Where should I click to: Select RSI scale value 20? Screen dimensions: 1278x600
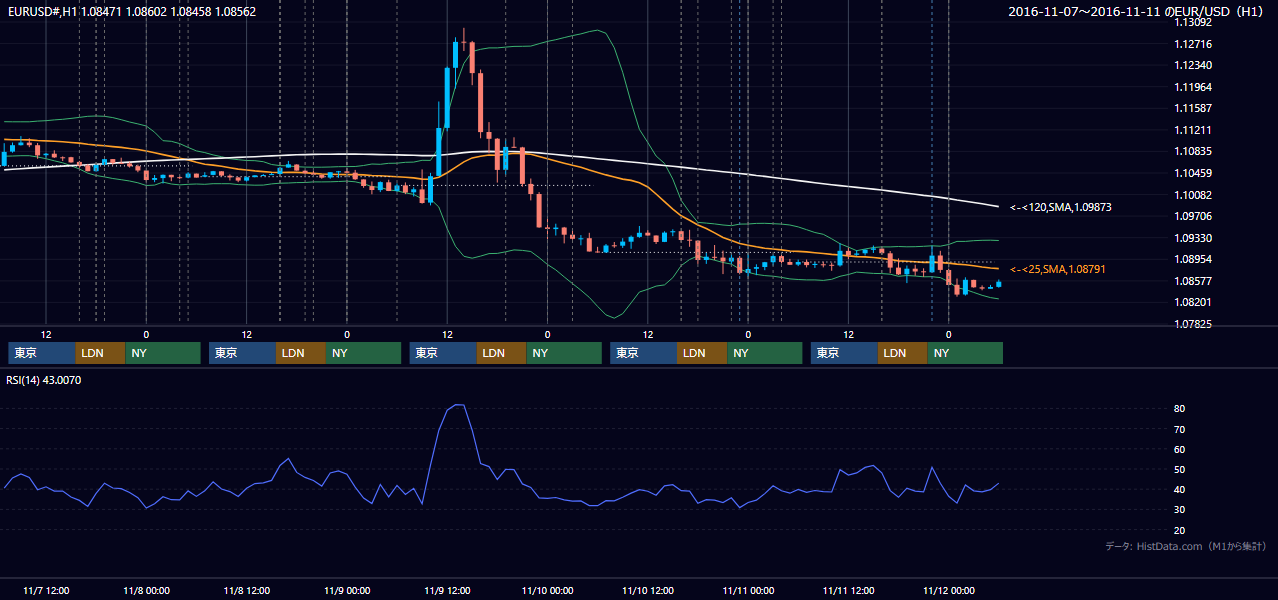[1180, 531]
